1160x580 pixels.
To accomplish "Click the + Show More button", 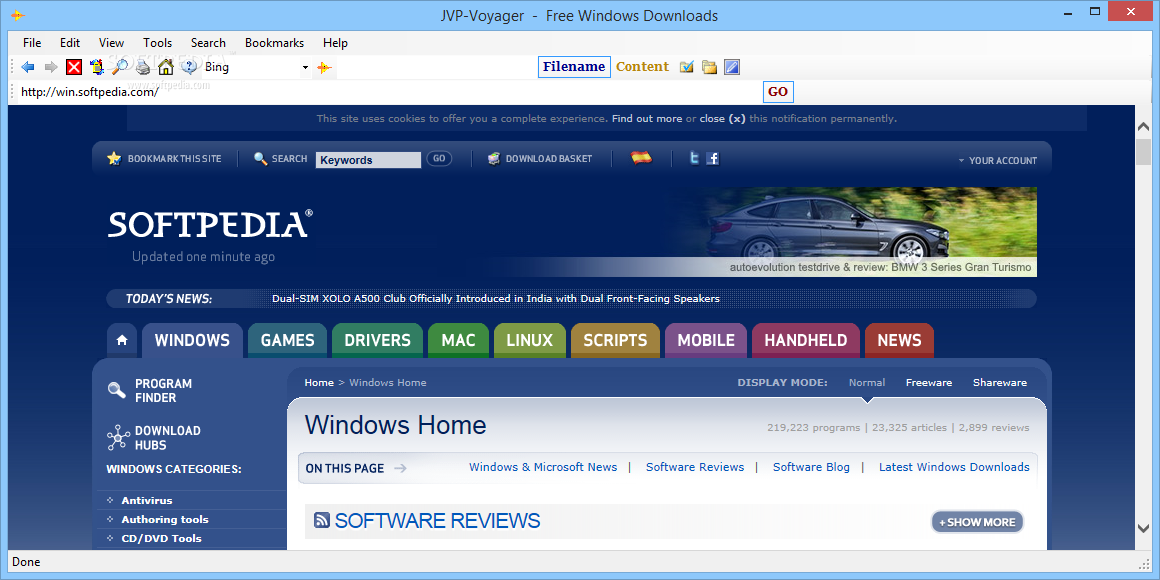I will [977, 522].
